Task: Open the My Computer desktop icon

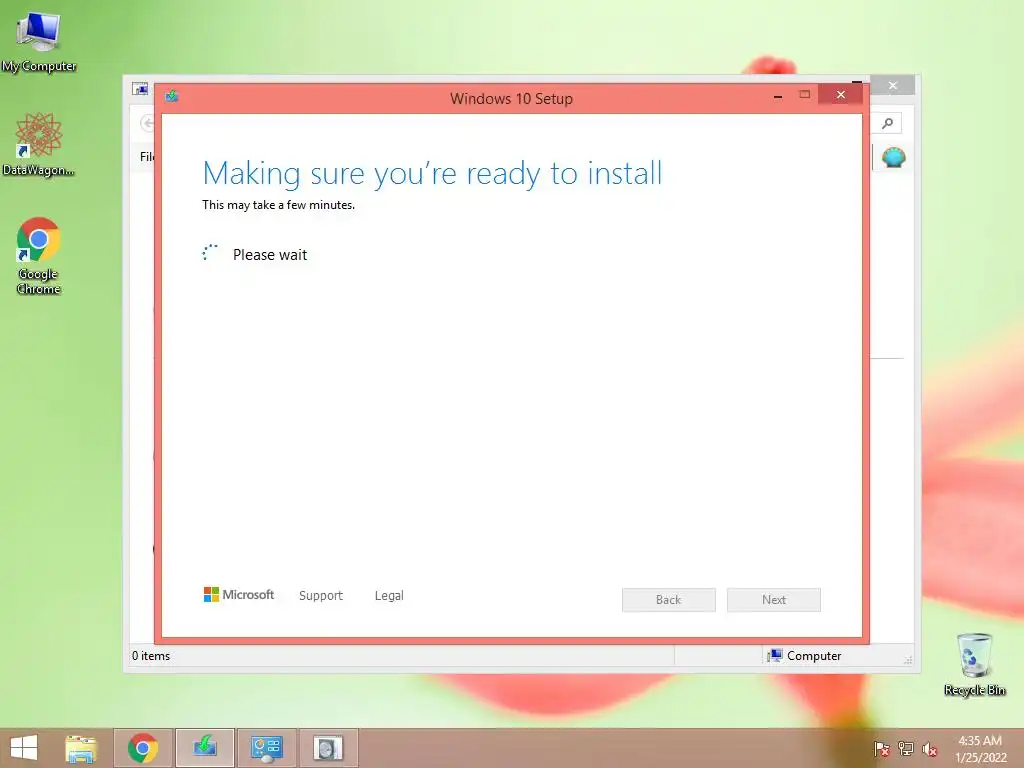Action: pyautogui.click(x=39, y=42)
